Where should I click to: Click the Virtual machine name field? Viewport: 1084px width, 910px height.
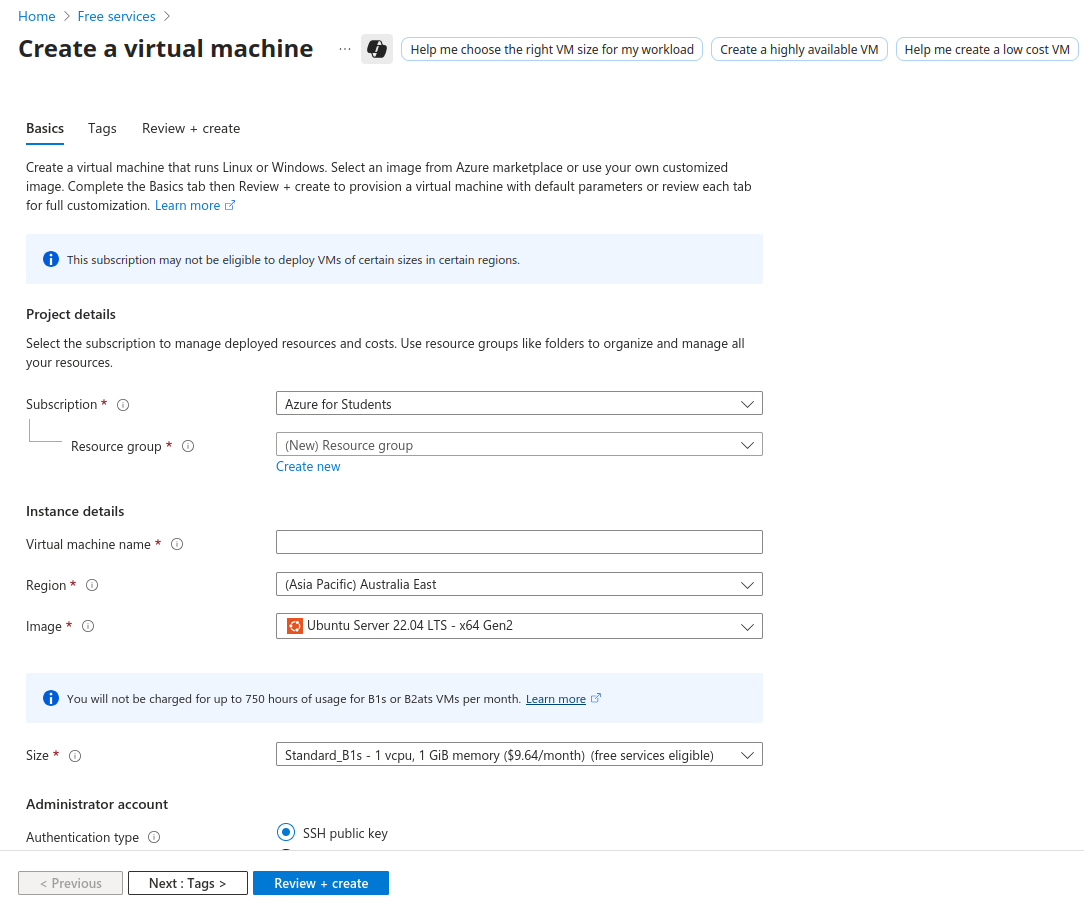(x=519, y=542)
